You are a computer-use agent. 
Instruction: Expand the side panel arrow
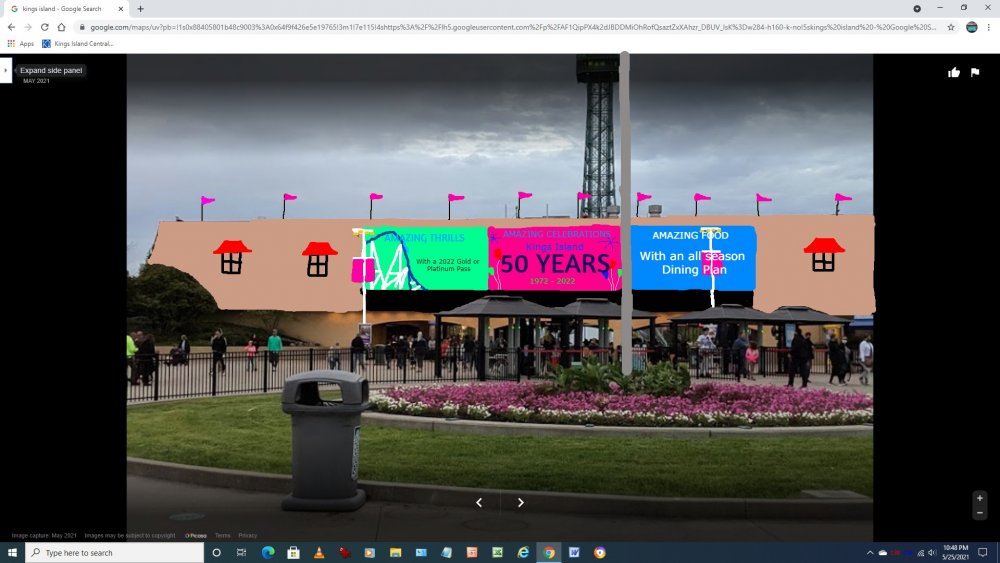point(6,70)
